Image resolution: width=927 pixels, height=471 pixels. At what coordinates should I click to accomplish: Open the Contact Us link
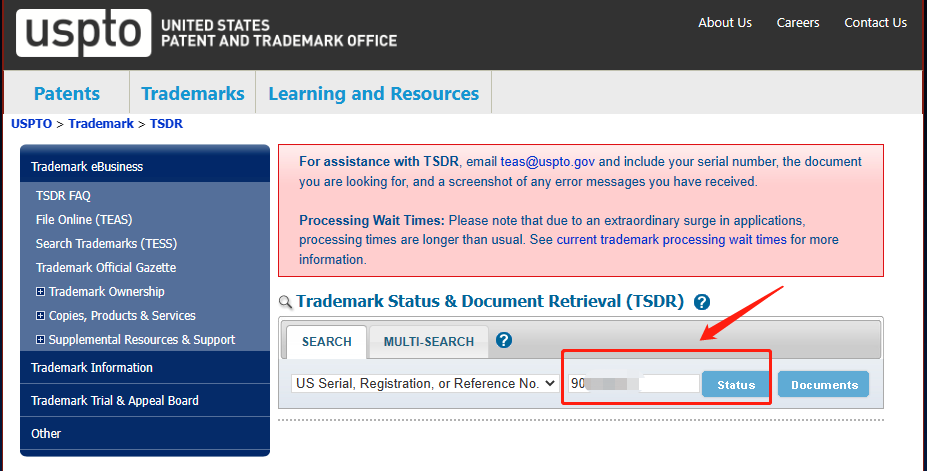(875, 23)
